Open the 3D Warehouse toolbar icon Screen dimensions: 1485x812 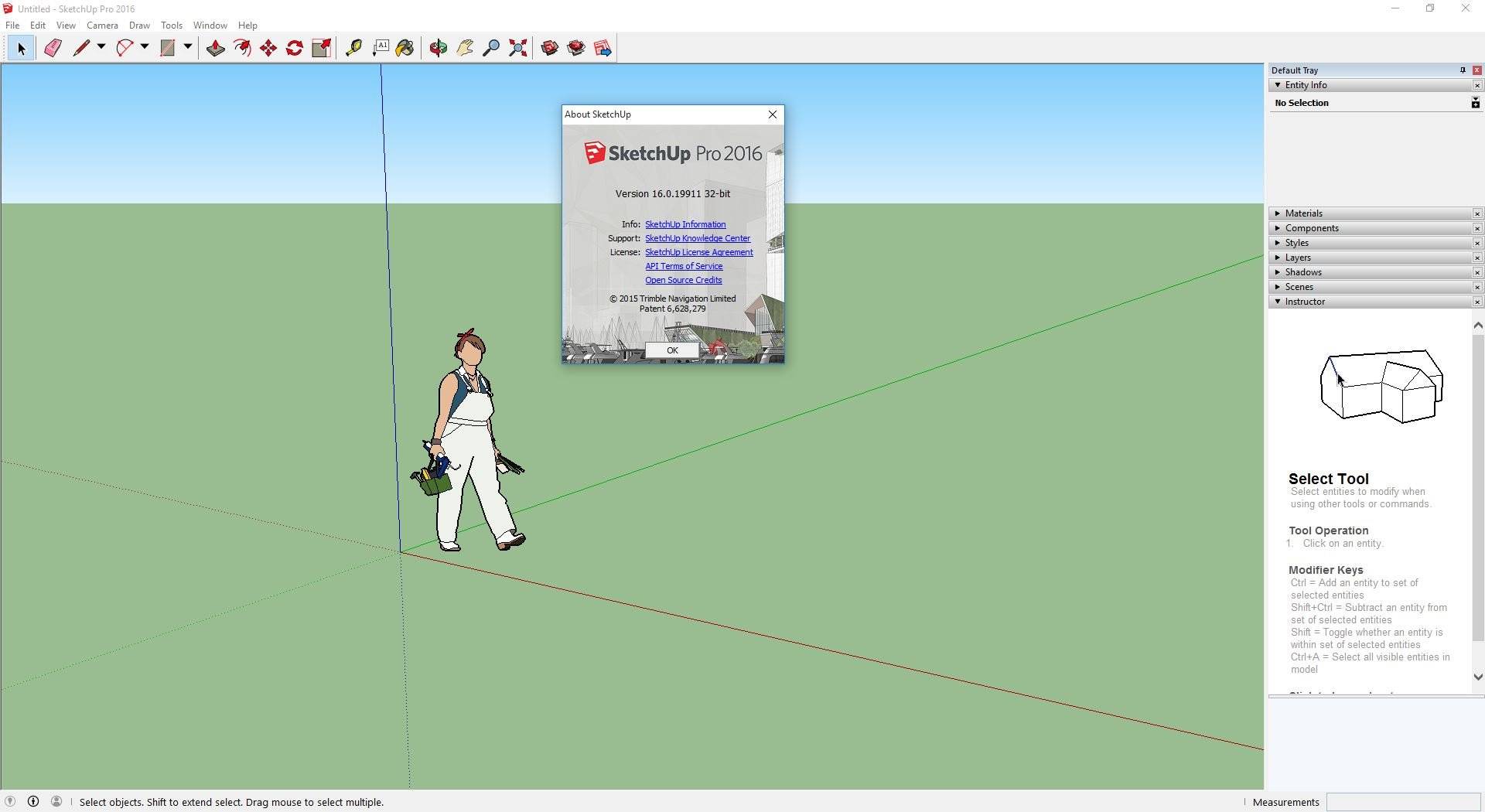tap(550, 48)
